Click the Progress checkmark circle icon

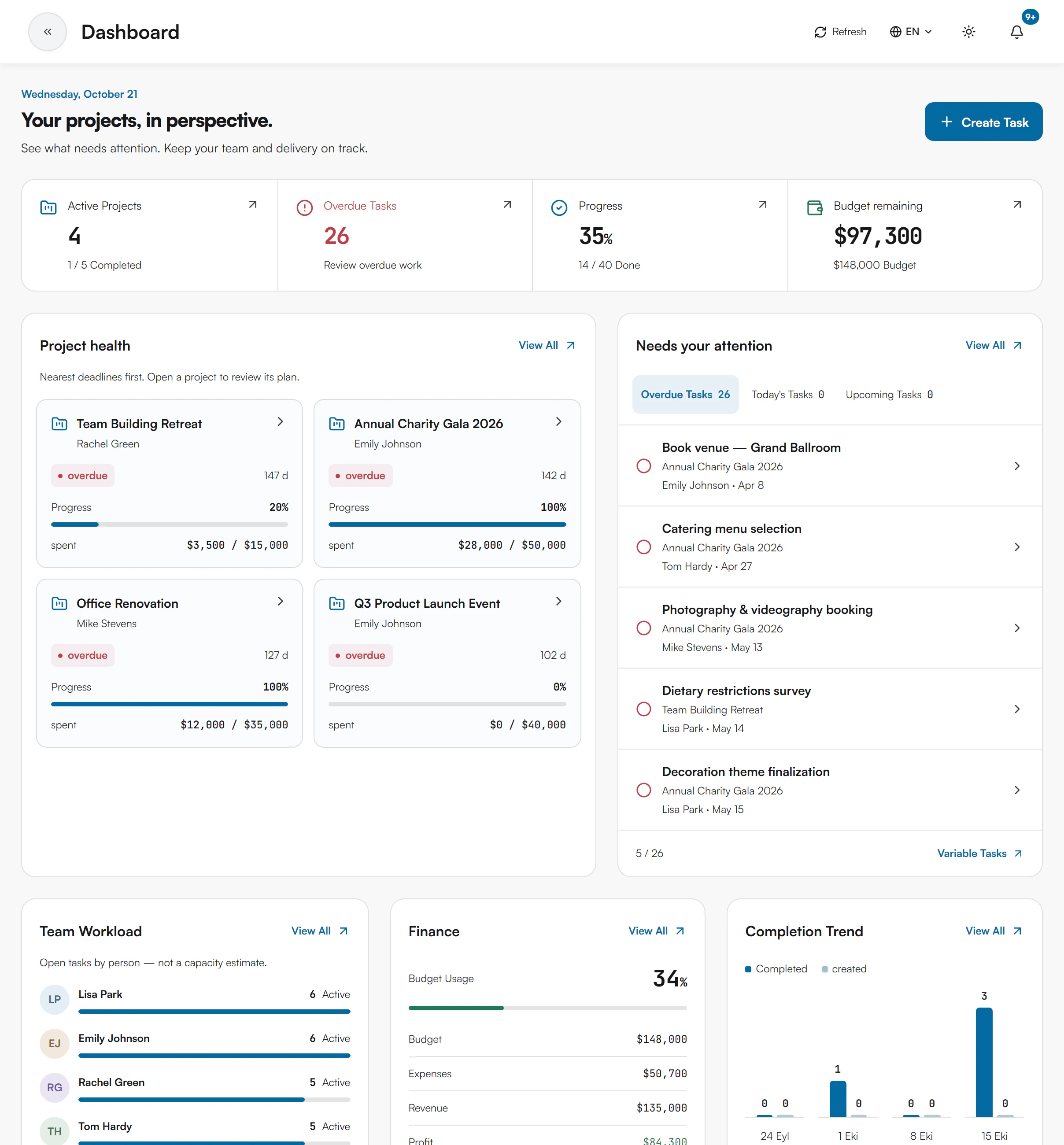tap(559, 207)
